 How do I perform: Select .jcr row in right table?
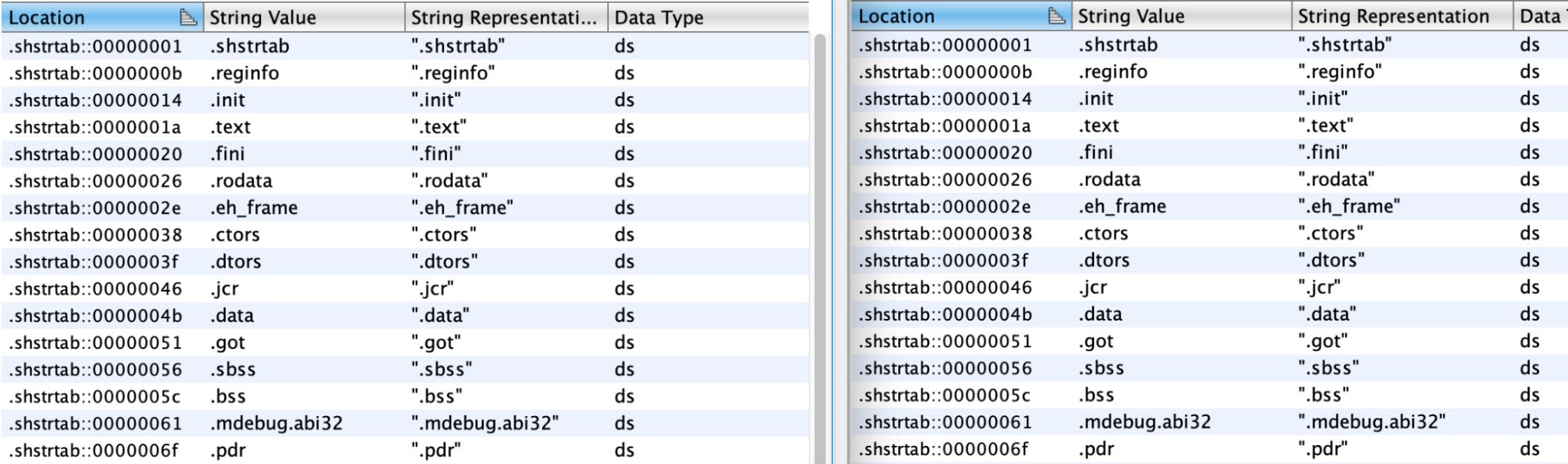pos(944,288)
